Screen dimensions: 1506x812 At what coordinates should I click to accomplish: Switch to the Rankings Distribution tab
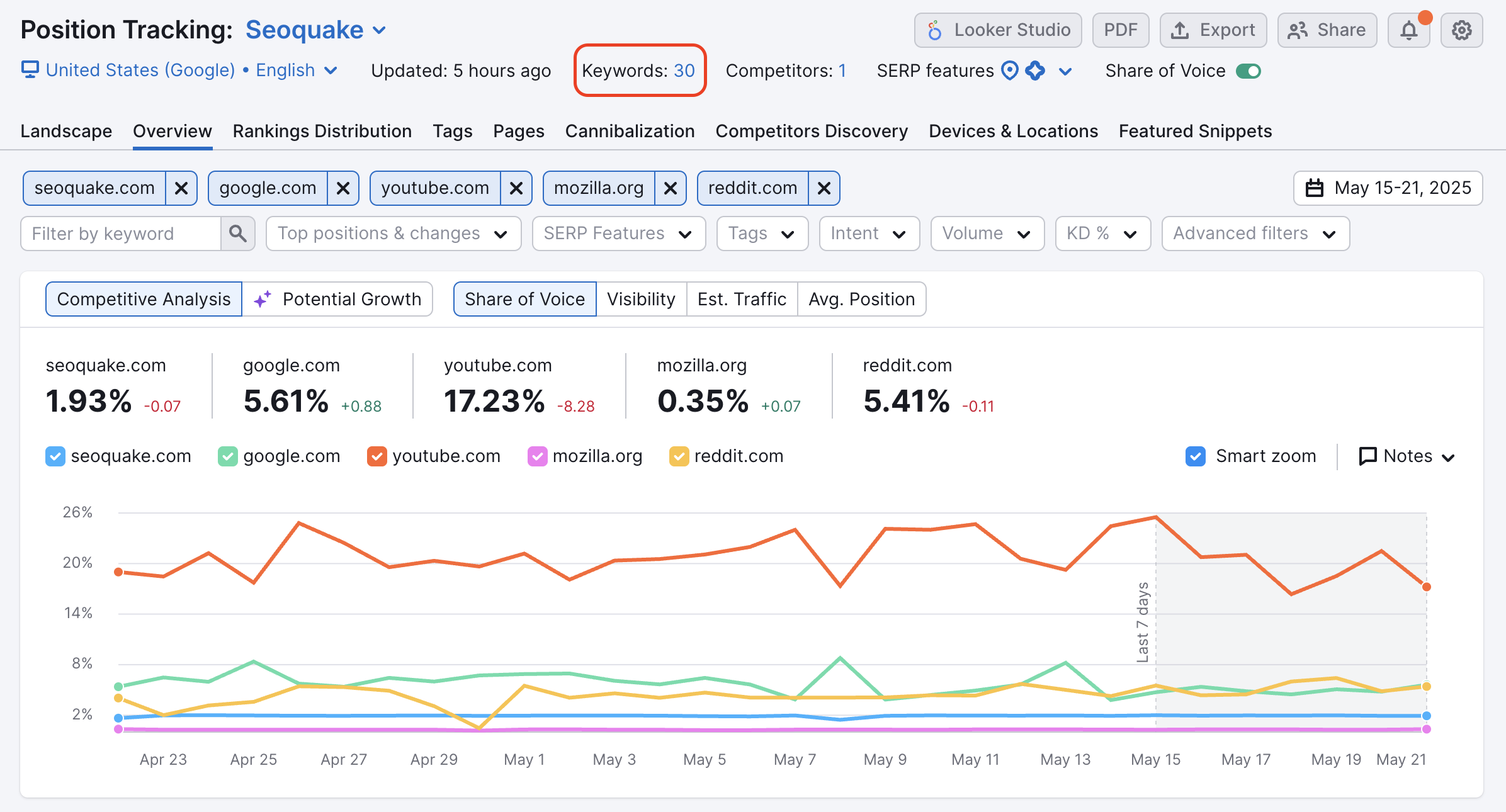(322, 131)
